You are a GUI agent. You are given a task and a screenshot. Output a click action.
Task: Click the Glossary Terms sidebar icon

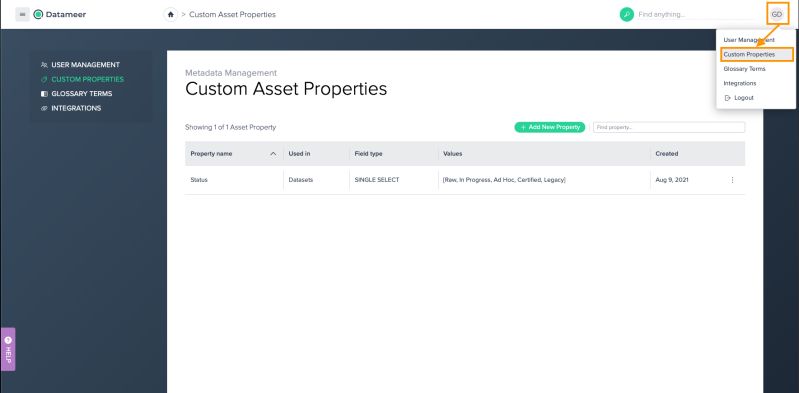[x=44, y=94]
